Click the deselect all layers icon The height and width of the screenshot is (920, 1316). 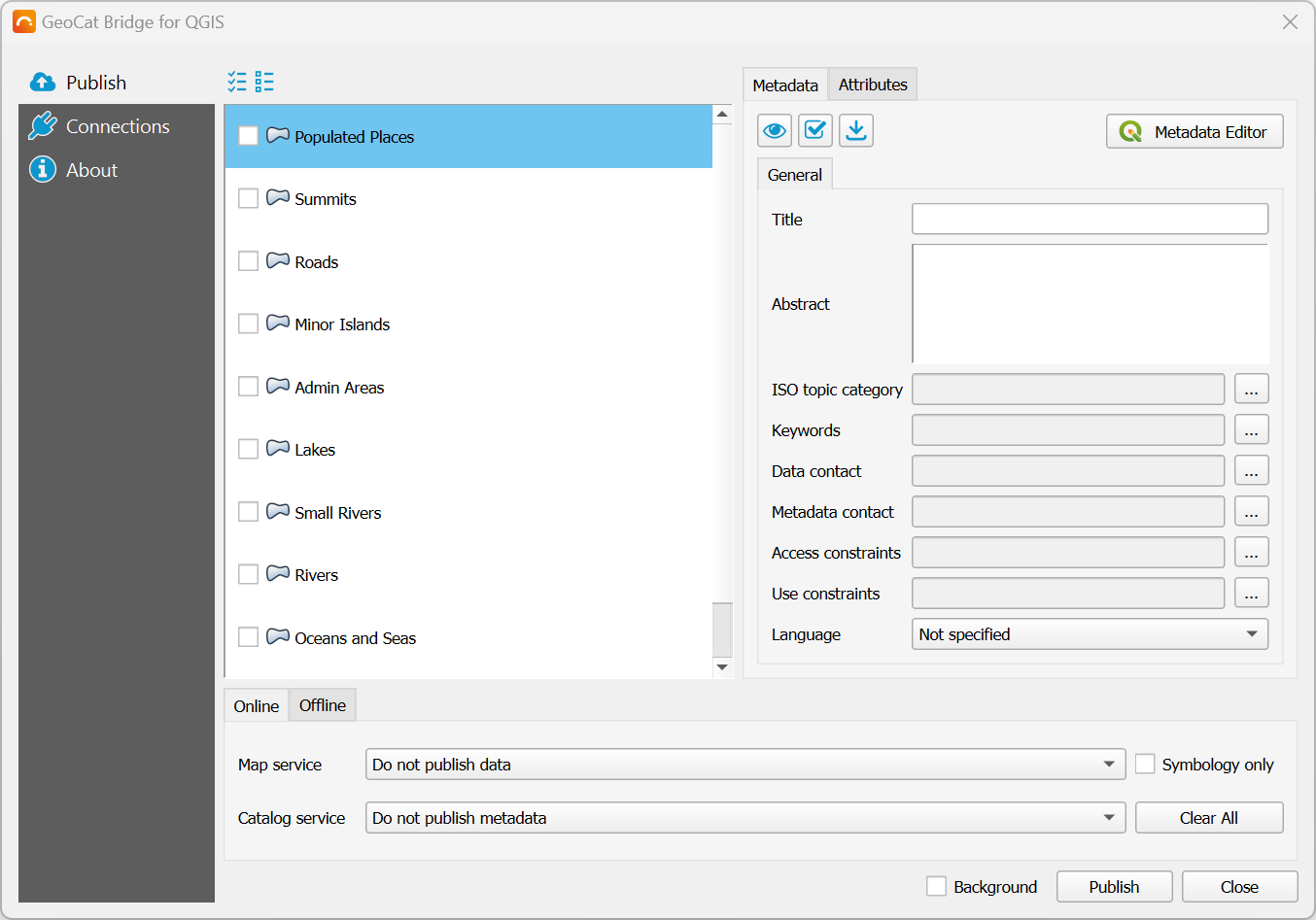(x=264, y=82)
